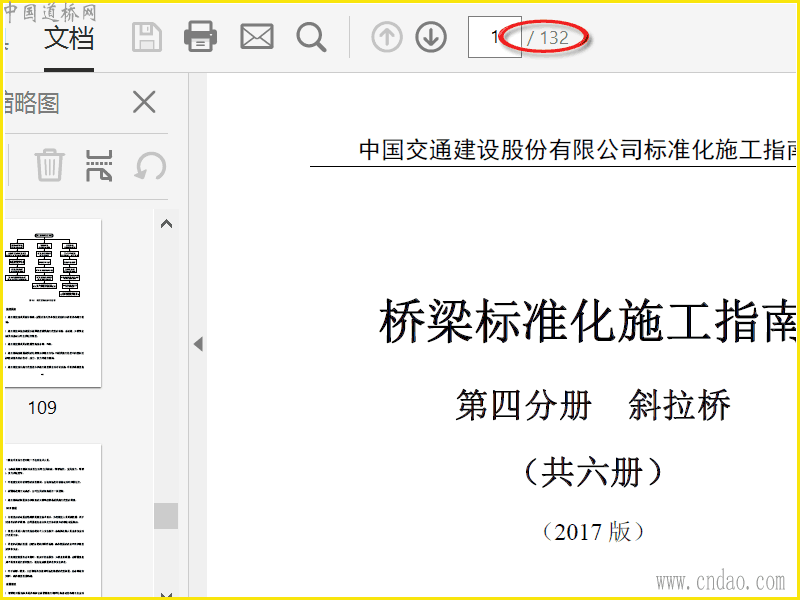Click the thumbnail panel scrollbar thumb

[x=166, y=516]
